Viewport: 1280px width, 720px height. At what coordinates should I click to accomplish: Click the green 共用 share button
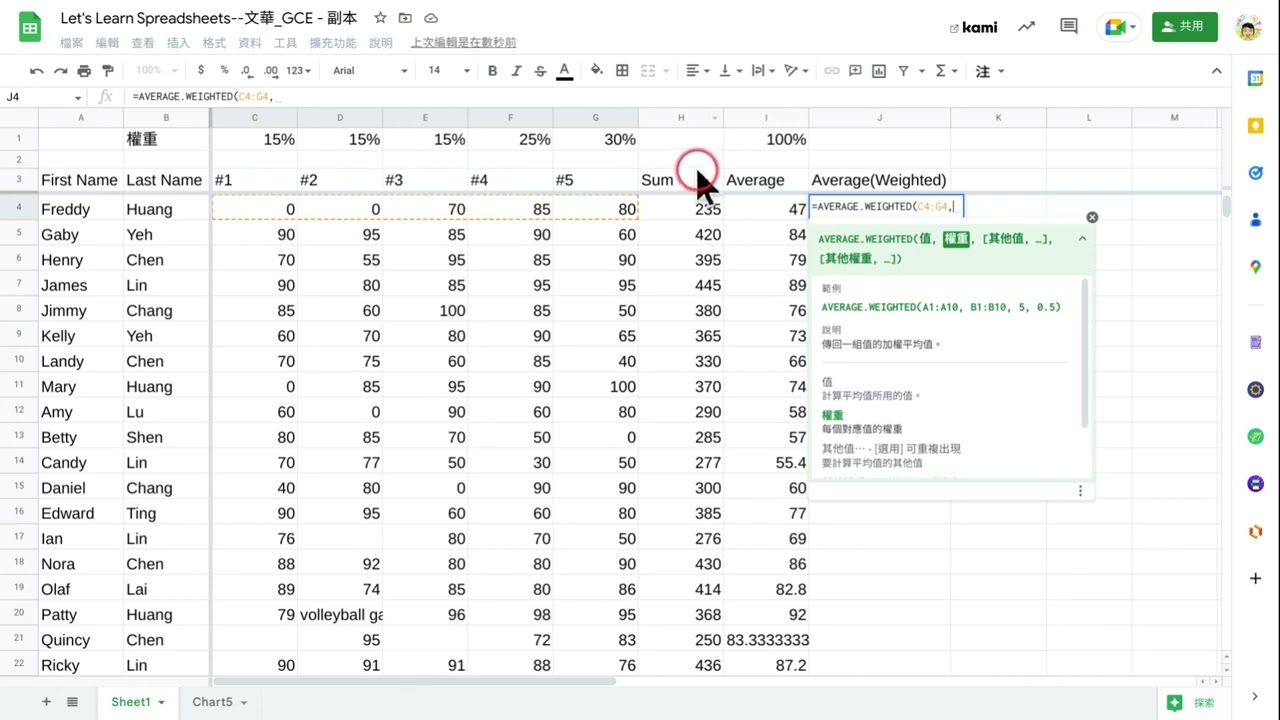click(1184, 27)
